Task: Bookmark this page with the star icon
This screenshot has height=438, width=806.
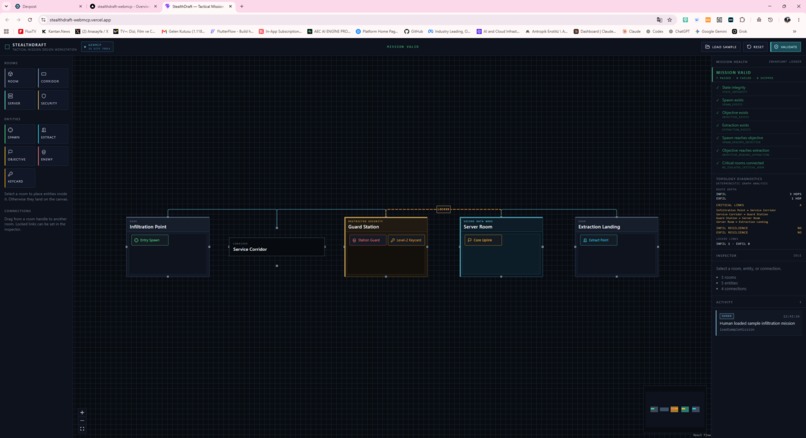Action: click(670, 20)
